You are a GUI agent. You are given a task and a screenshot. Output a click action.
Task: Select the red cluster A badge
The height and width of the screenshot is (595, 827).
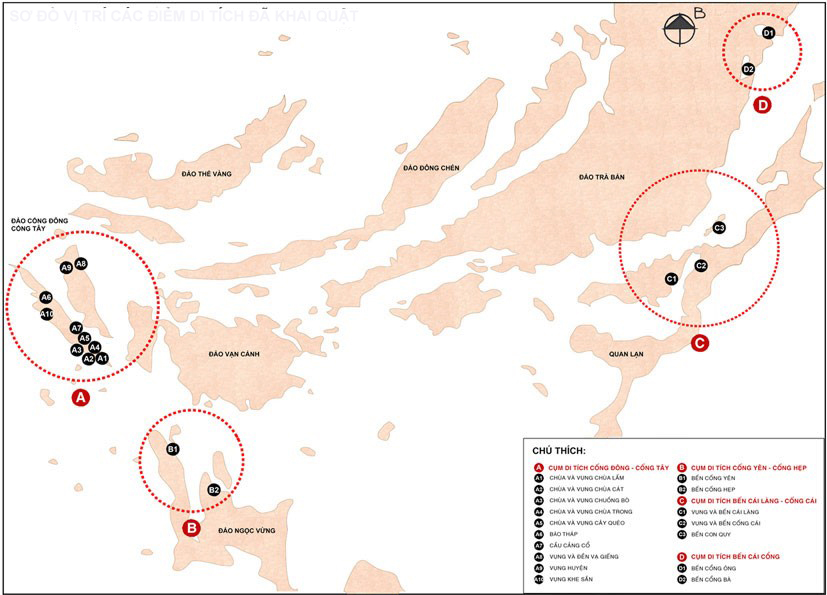pyautogui.click(x=82, y=398)
